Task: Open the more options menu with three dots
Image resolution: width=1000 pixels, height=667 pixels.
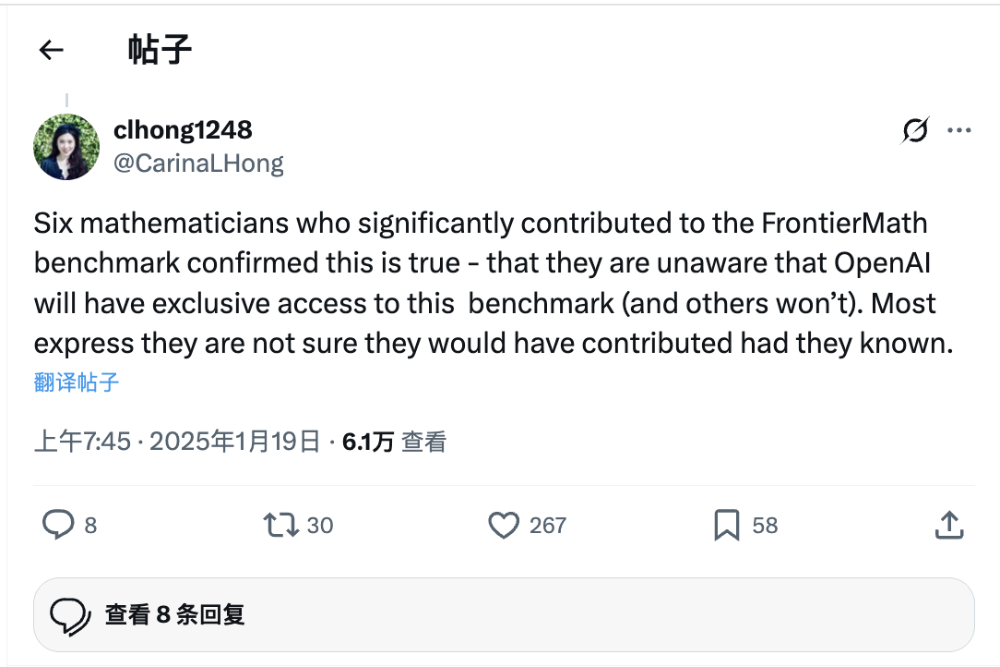Action: tap(960, 130)
